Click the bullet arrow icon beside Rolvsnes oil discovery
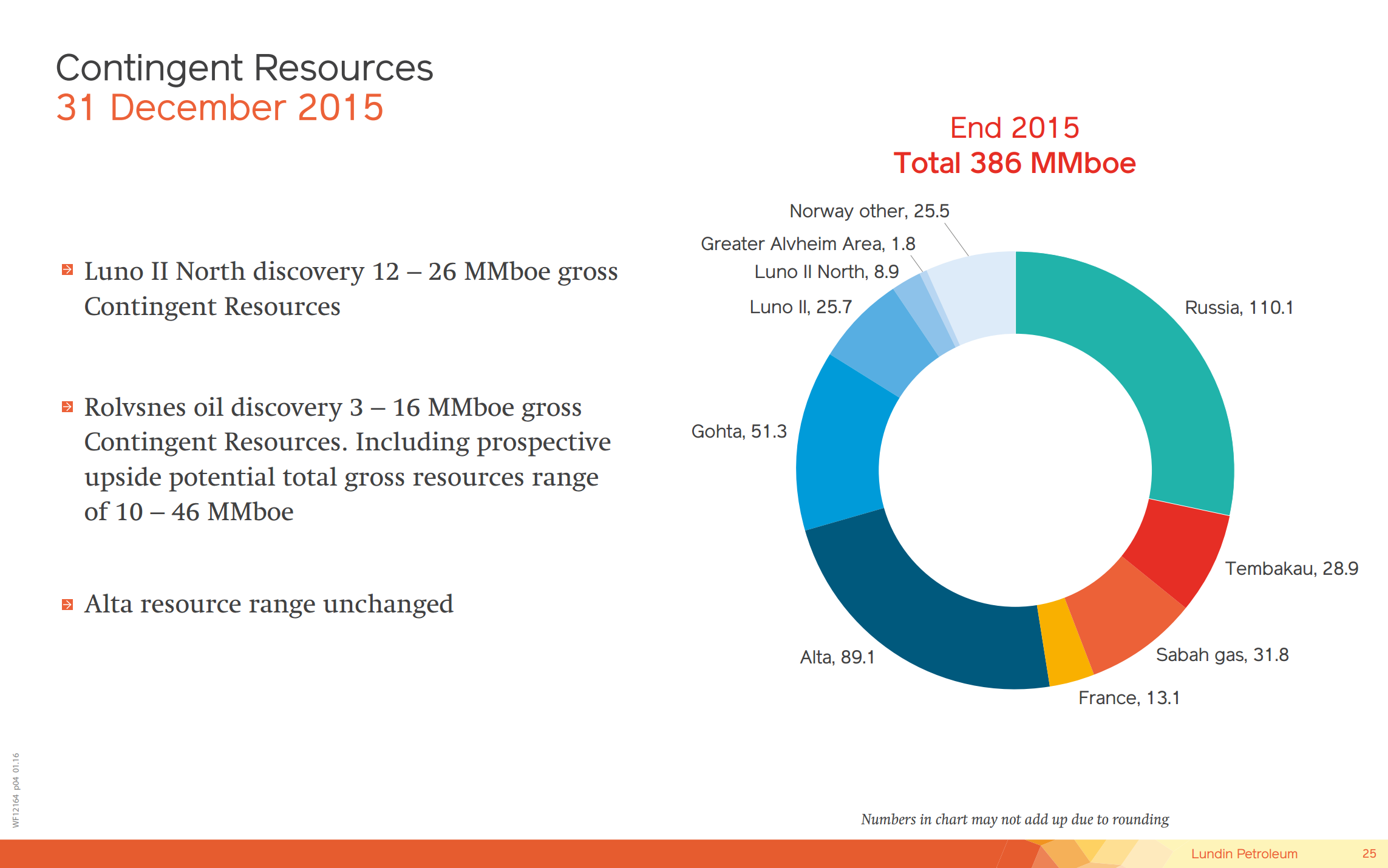This screenshot has height=868, width=1388. pos(67,407)
